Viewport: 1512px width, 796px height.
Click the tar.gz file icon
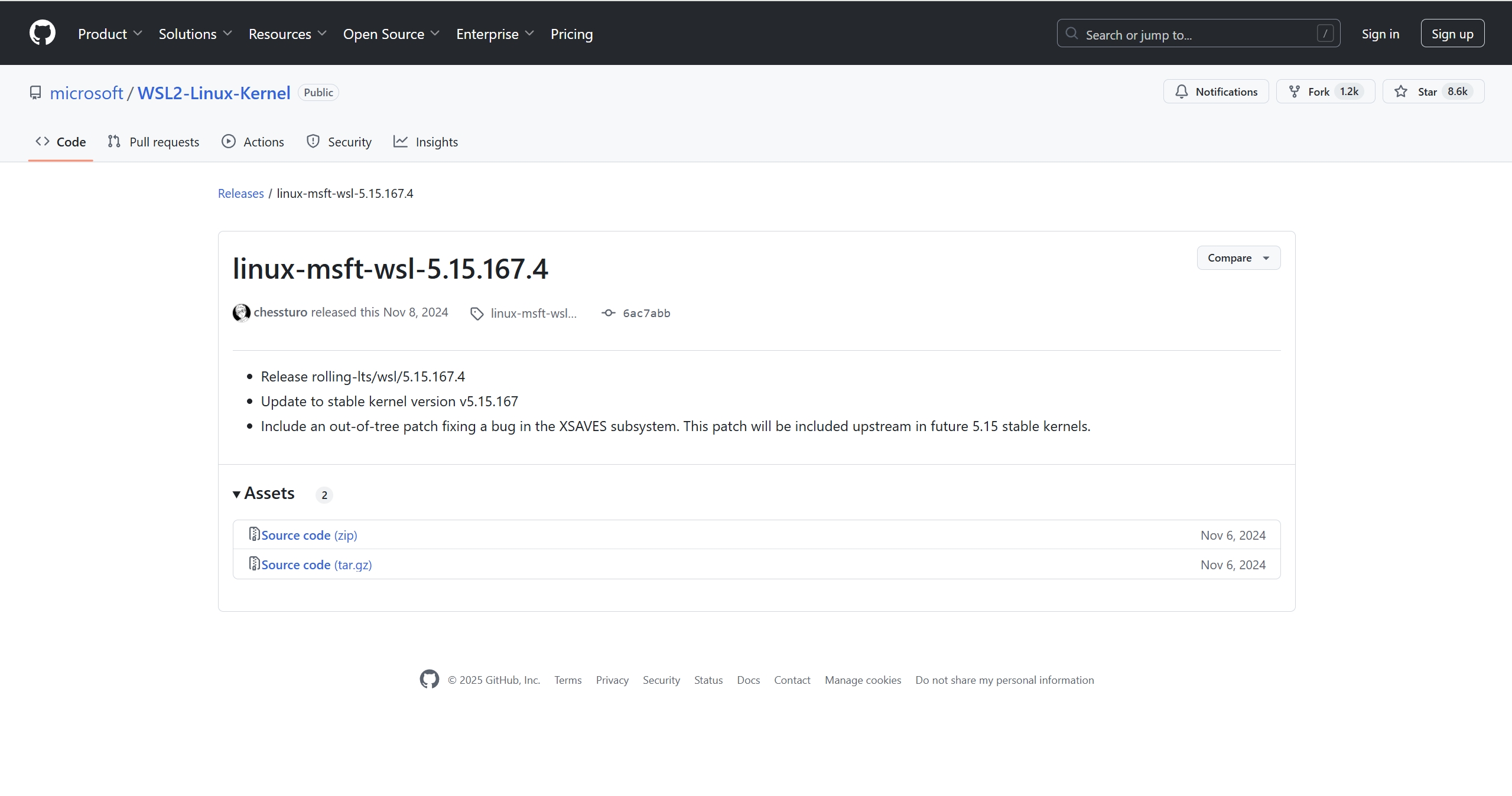click(254, 563)
